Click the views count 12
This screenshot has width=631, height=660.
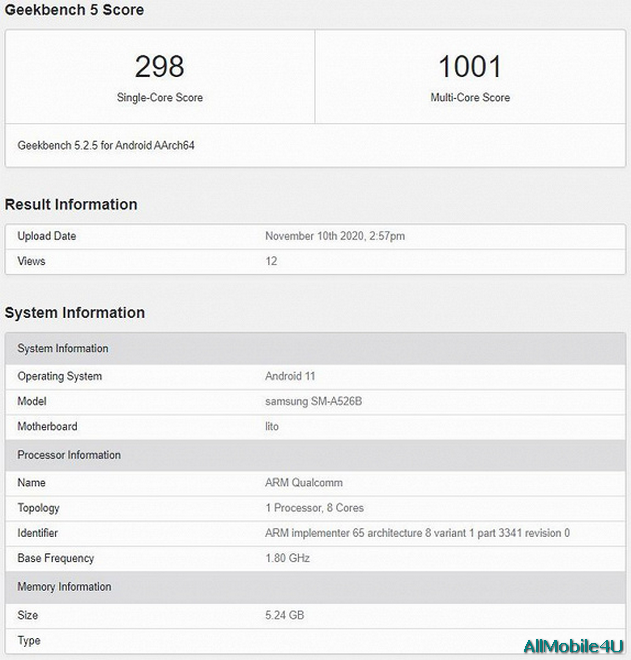tap(271, 261)
